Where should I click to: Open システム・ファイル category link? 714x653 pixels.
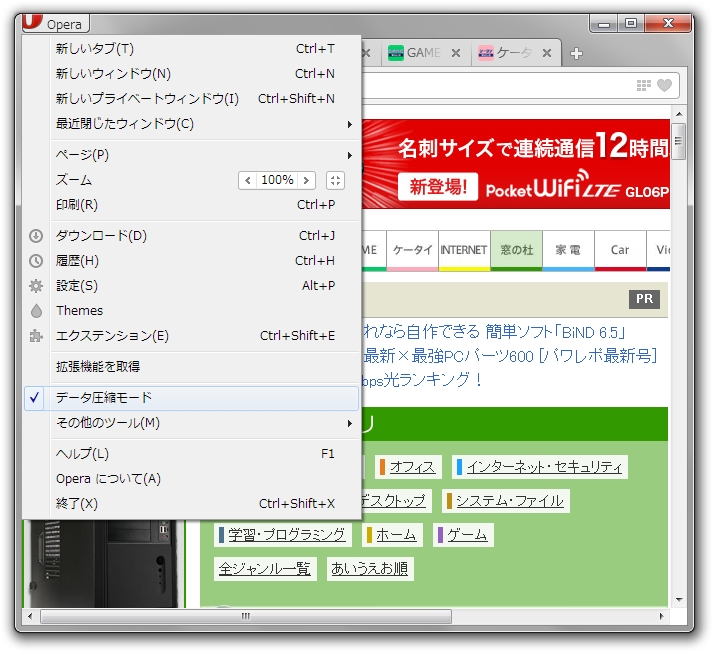(x=510, y=501)
